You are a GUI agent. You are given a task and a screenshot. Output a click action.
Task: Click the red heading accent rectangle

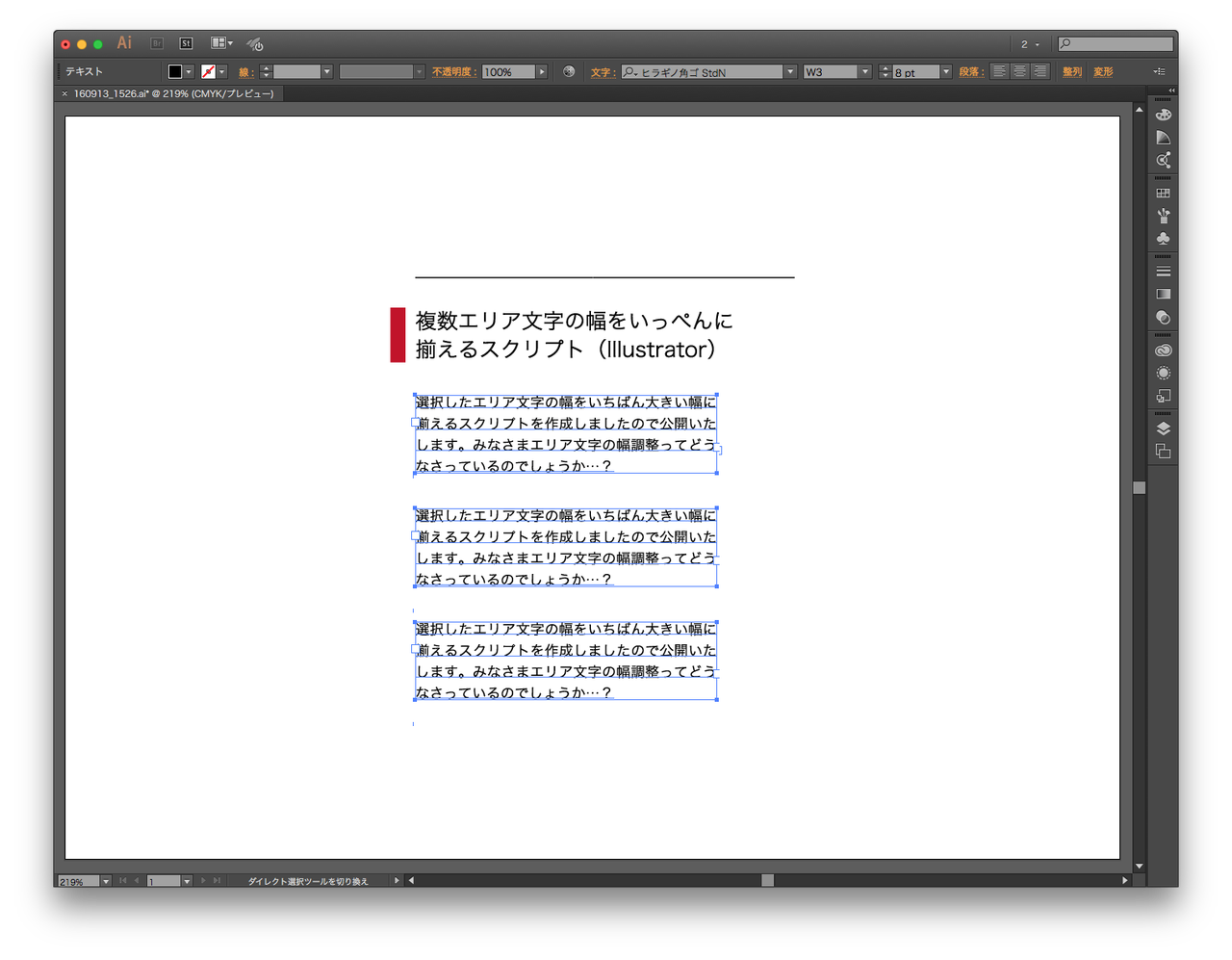tap(398, 334)
